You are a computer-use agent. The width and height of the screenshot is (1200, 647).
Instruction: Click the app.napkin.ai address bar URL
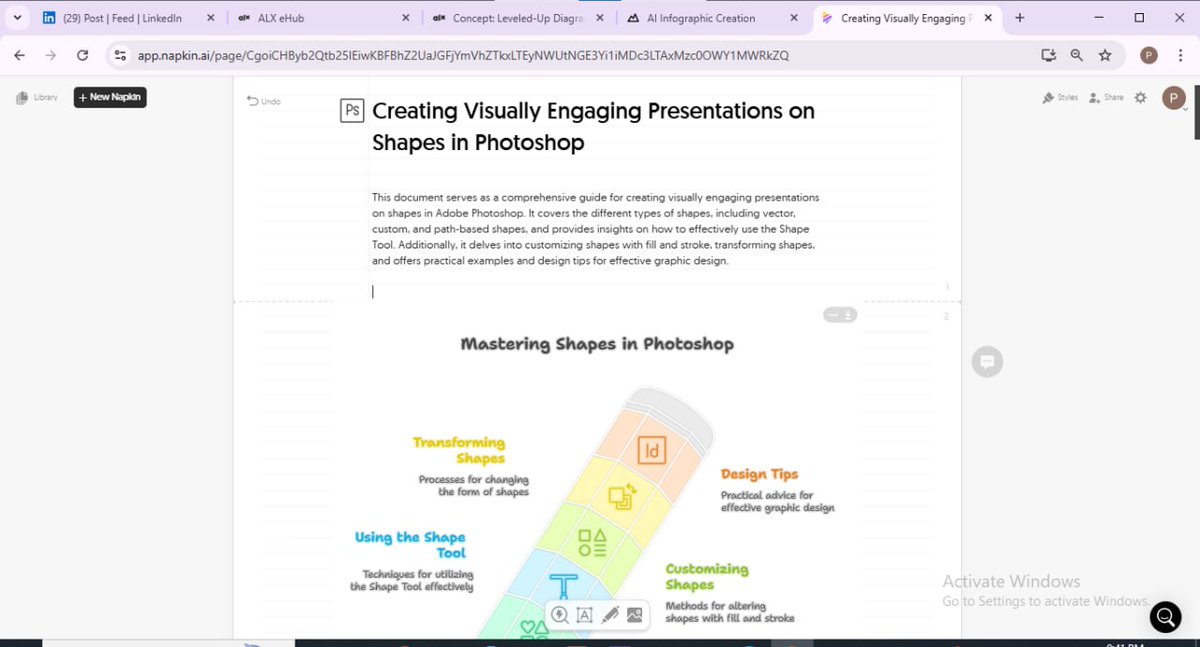tap(463, 56)
